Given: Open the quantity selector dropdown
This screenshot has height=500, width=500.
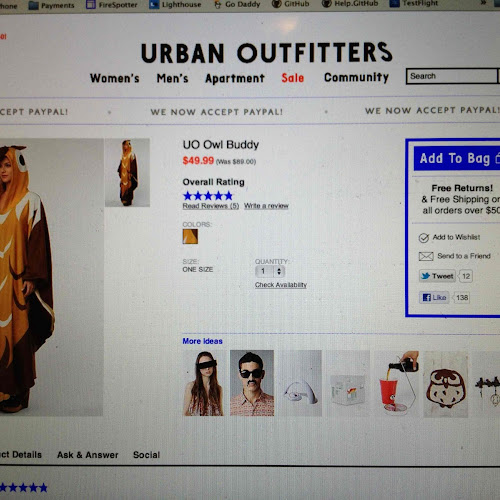Looking at the screenshot, I should coord(270,271).
